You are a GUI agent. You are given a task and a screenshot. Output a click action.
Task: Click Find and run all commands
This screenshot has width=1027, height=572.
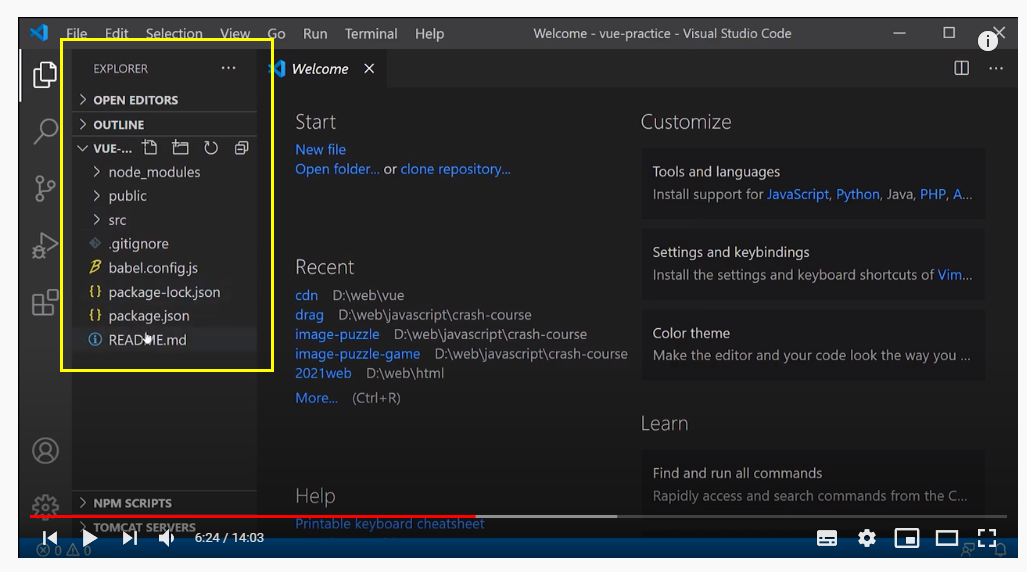coord(813,485)
